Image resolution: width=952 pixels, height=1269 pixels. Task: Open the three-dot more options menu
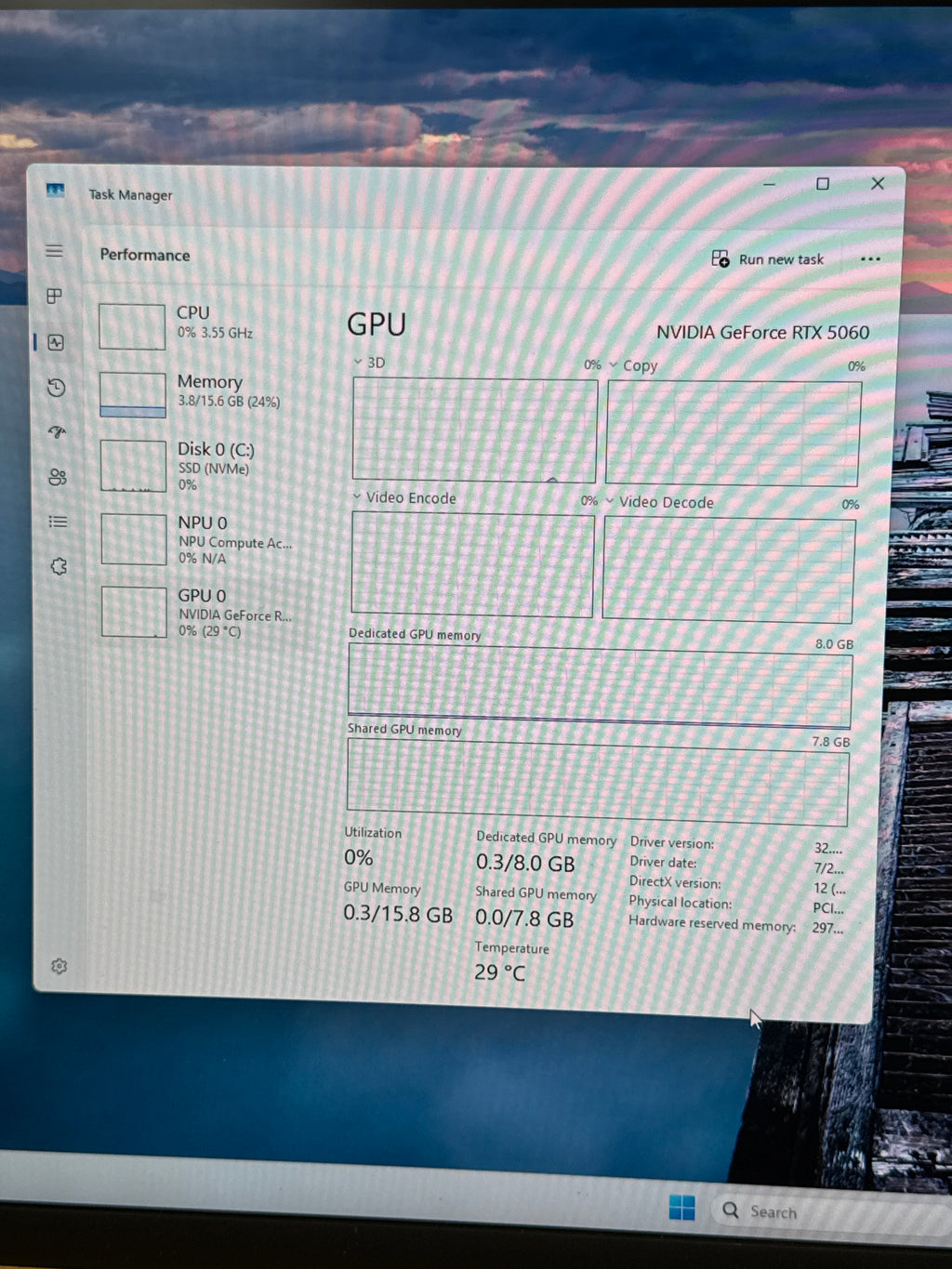click(870, 259)
